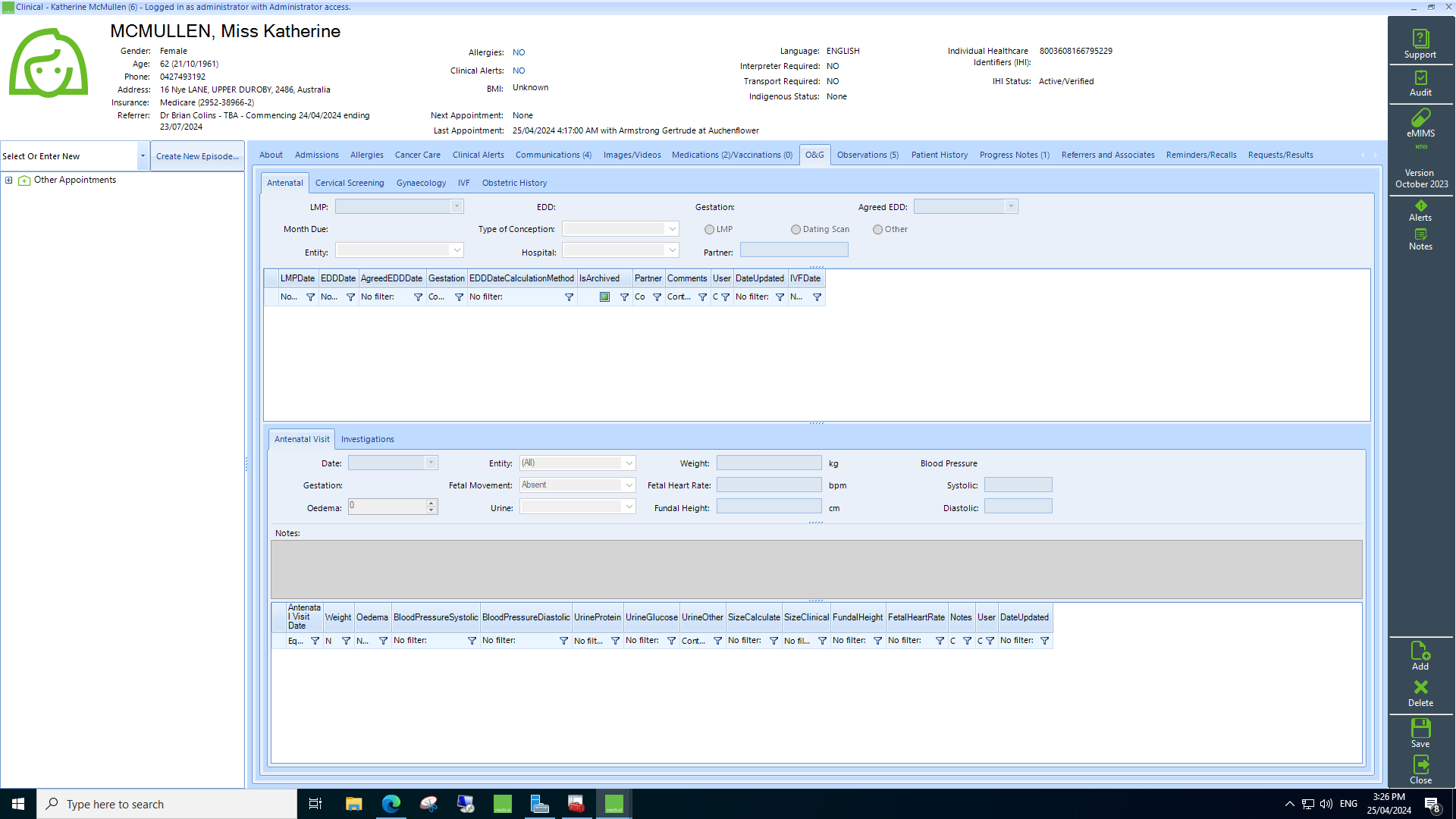Viewport: 1456px width, 819px height.
Task: Open notification center on taskbar
Action: 1432,804
